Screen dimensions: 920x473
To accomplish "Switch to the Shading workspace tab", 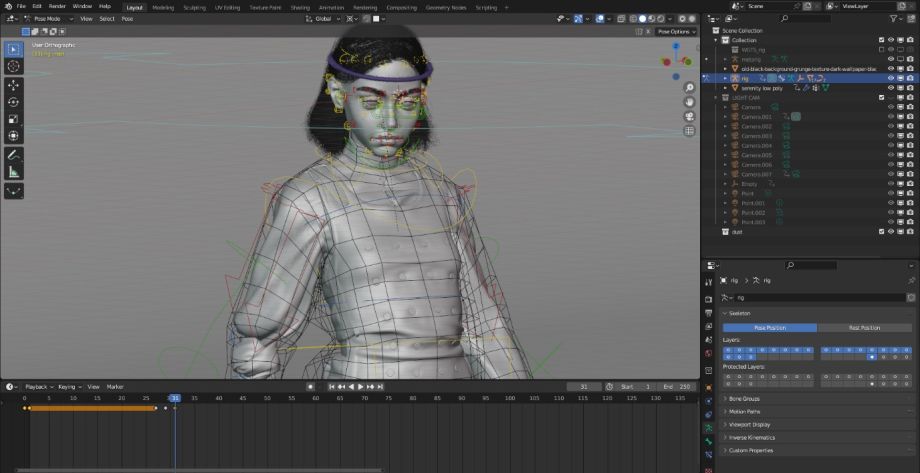I will tap(300, 8).
